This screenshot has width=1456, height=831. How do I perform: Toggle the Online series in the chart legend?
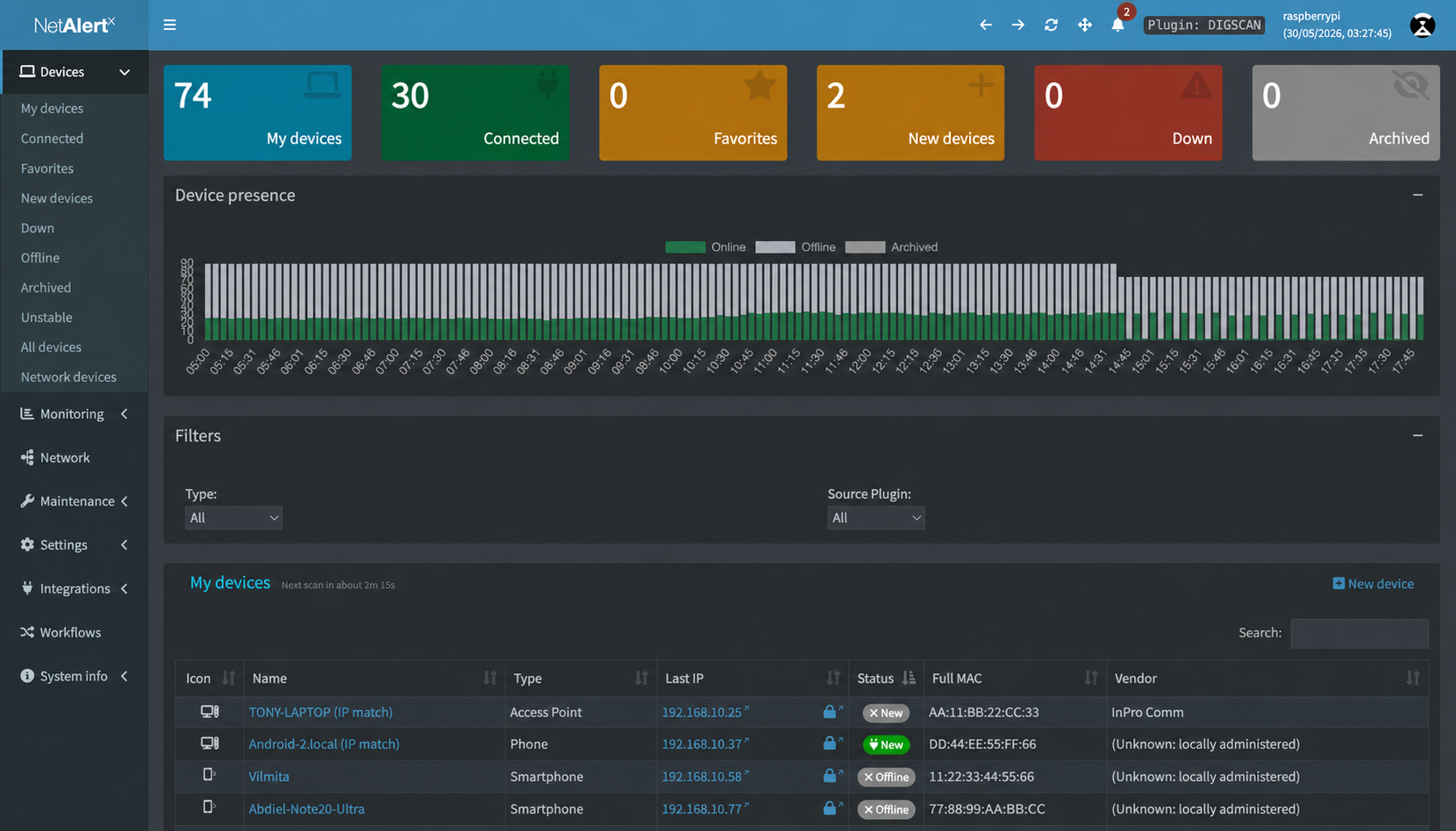click(705, 247)
